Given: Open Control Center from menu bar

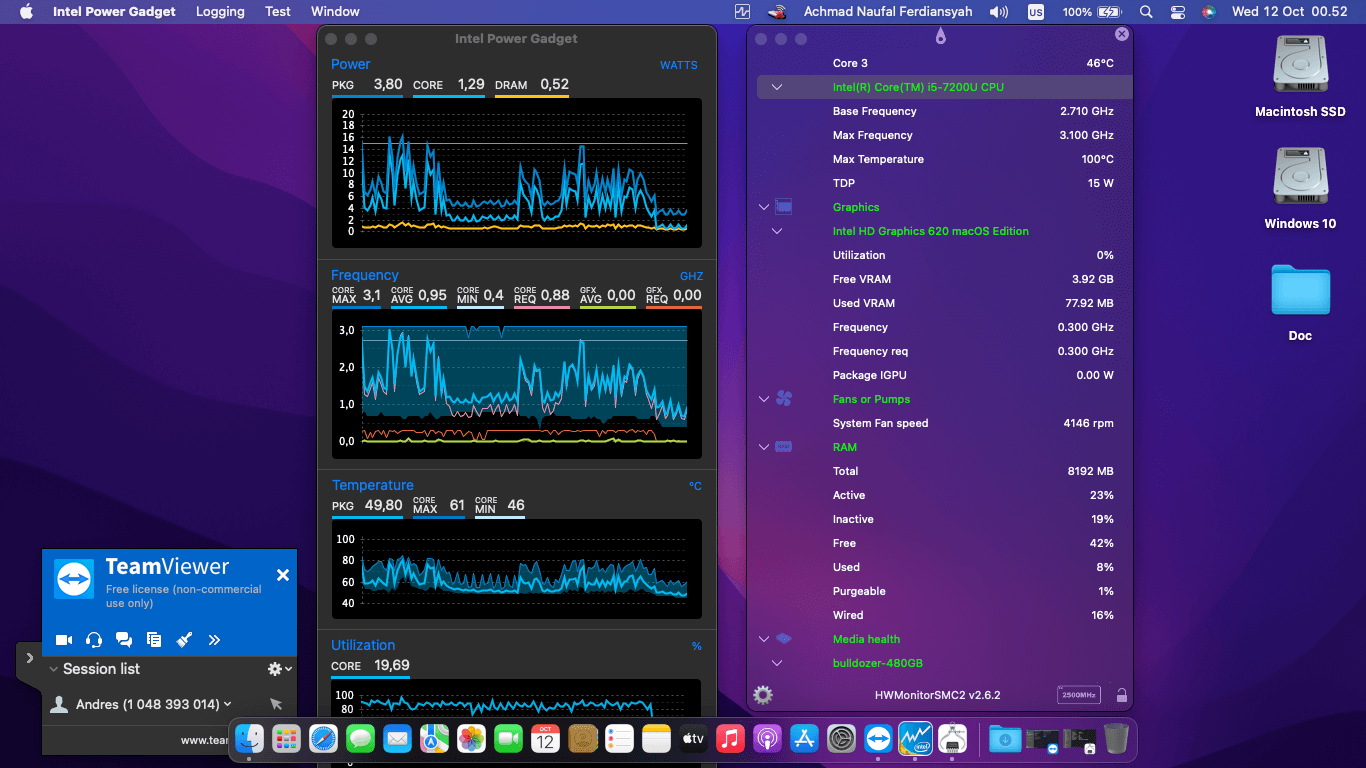Looking at the screenshot, I should pos(1177,12).
